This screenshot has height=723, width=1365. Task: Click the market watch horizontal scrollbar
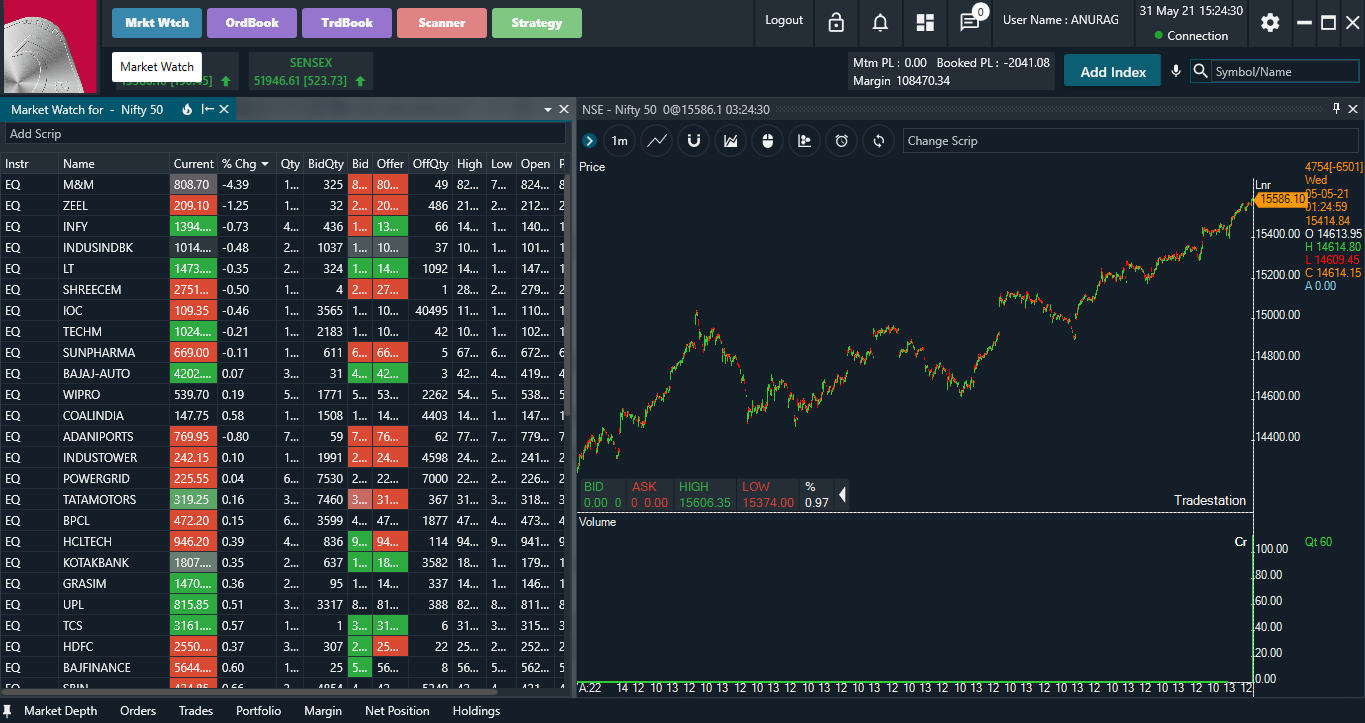[248, 690]
